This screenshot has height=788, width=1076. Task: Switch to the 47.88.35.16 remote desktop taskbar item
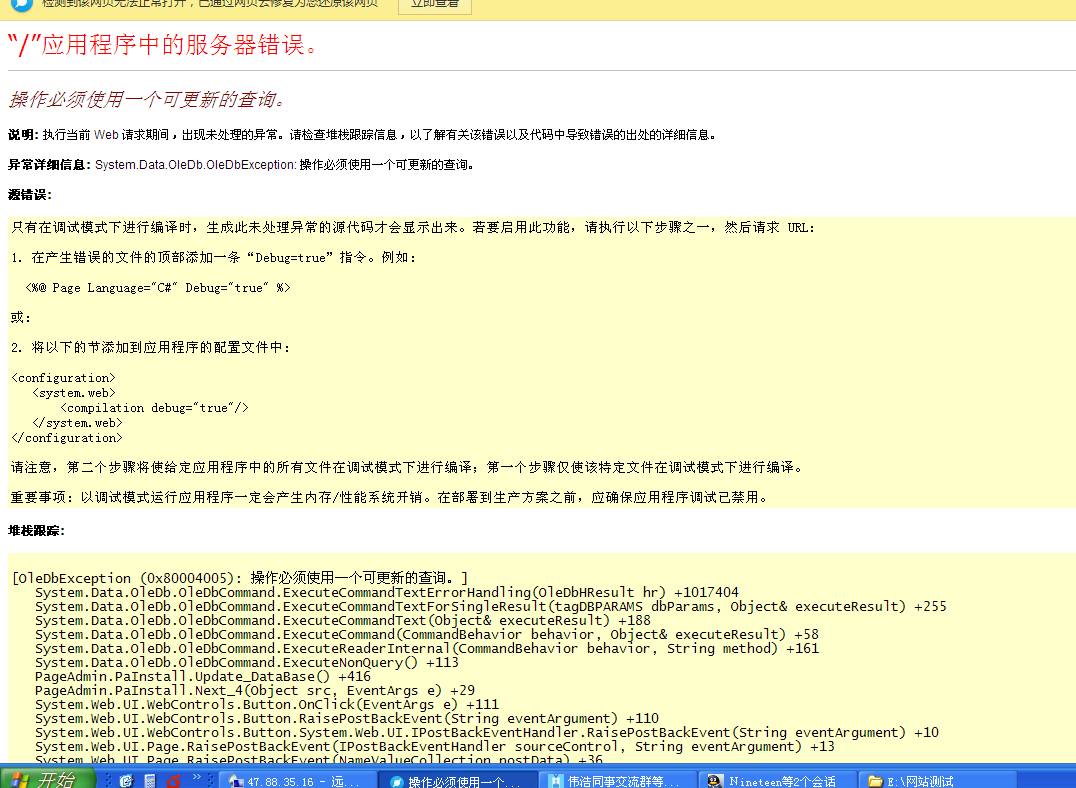[297, 781]
